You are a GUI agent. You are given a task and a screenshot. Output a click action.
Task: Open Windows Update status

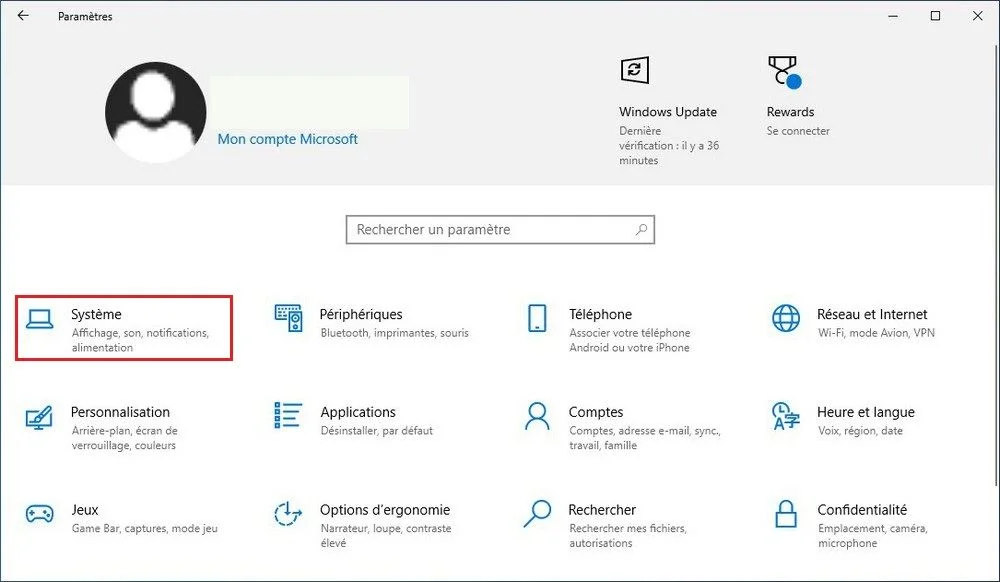click(x=668, y=110)
